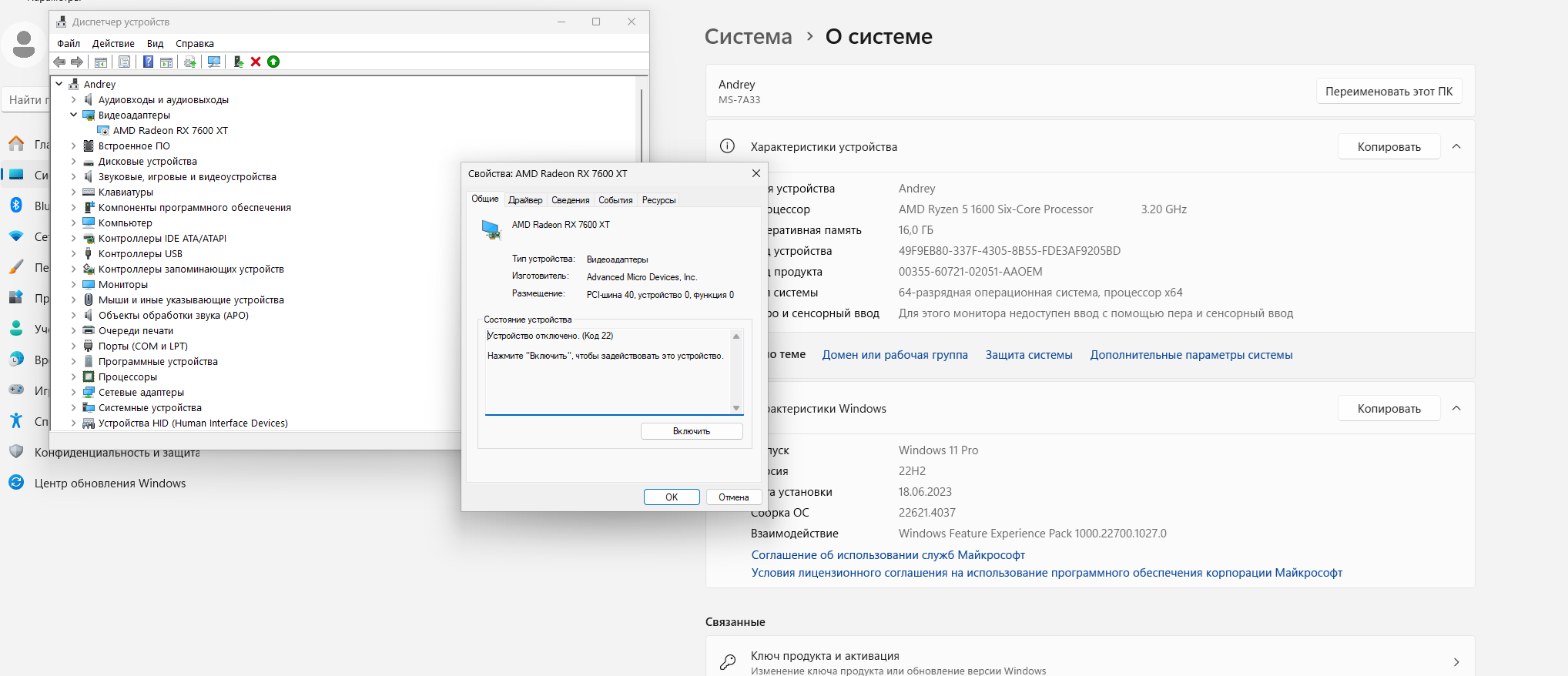Copy device specifications with Копировать
1568x676 pixels.
click(1389, 146)
